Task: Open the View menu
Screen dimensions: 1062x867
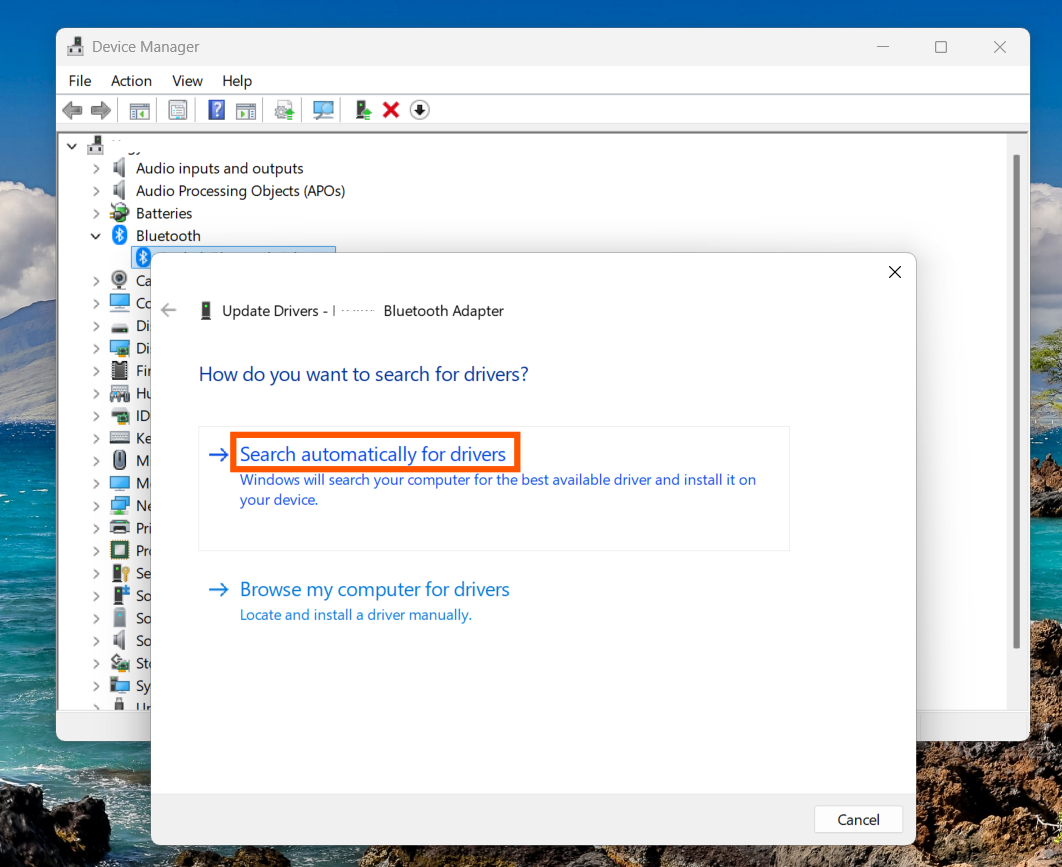Action: [187, 81]
